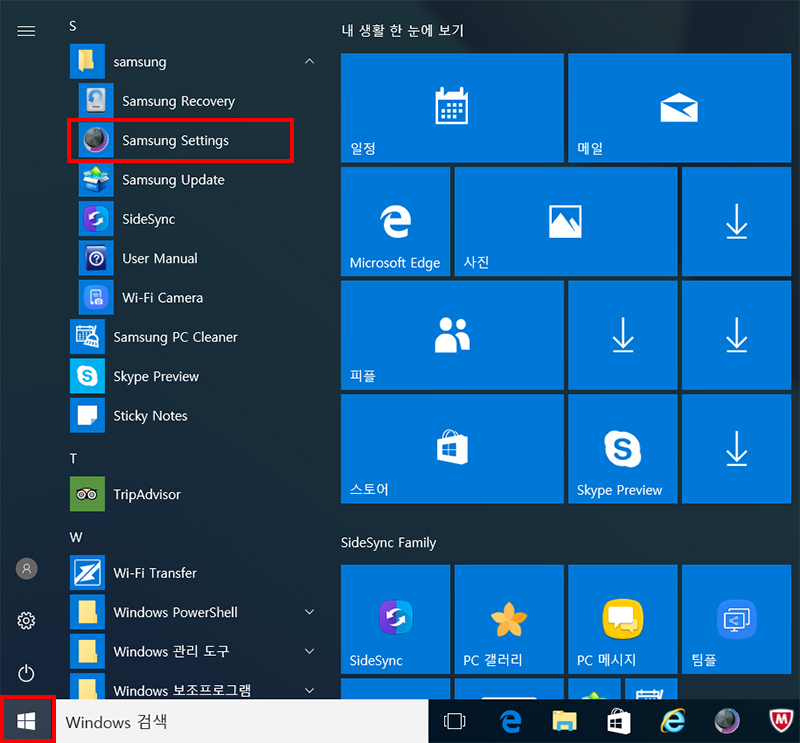This screenshot has height=743, width=800.
Task: Open the Skype Preview tile
Action: click(x=623, y=449)
